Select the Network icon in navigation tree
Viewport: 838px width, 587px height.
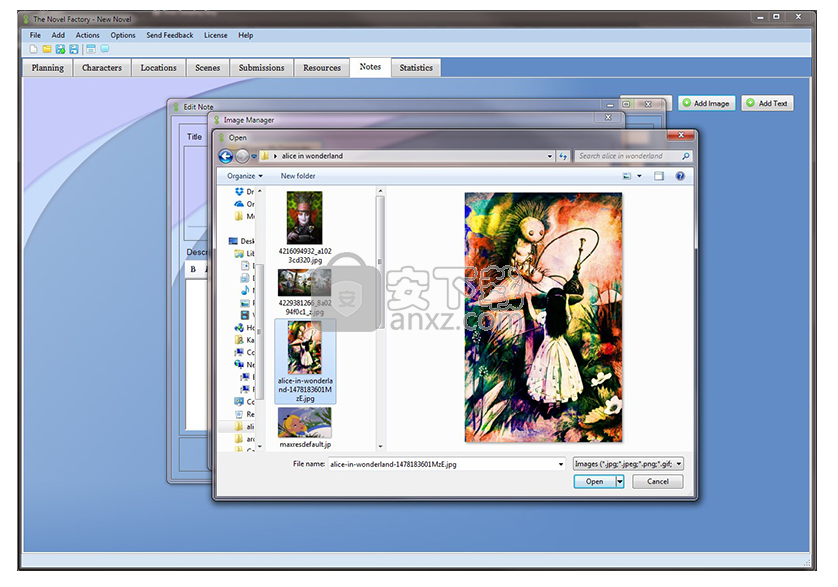pos(239,365)
